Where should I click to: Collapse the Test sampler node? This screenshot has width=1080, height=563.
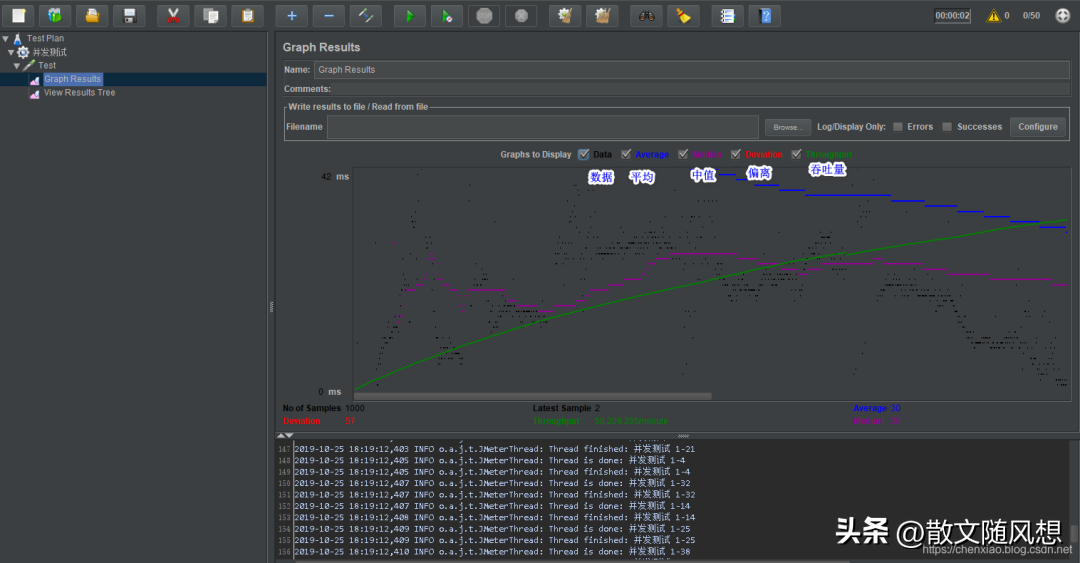tap(17, 65)
